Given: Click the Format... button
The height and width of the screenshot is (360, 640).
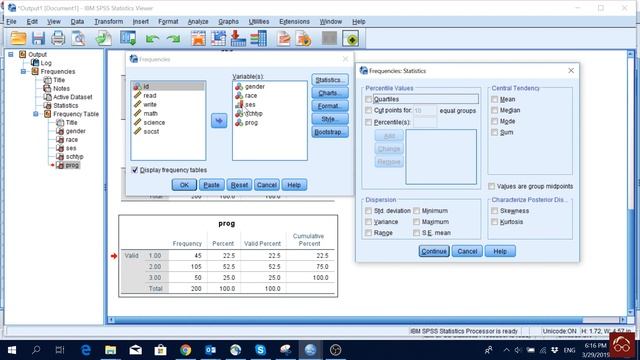Looking at the screenshot, I should (x=330, y=106).
